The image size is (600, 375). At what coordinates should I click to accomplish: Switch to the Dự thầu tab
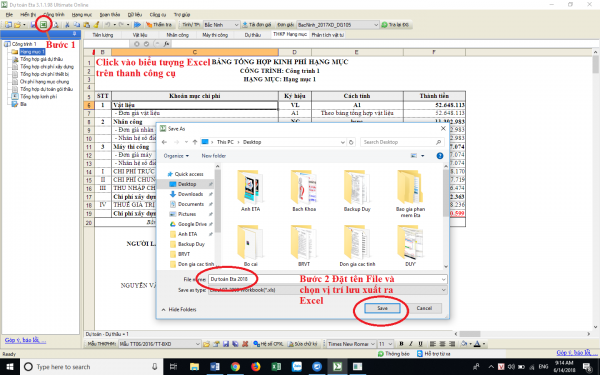[253, 35]
